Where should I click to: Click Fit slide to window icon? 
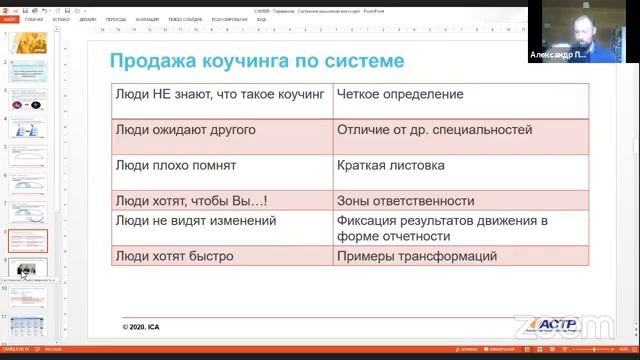tap(635, 349)
